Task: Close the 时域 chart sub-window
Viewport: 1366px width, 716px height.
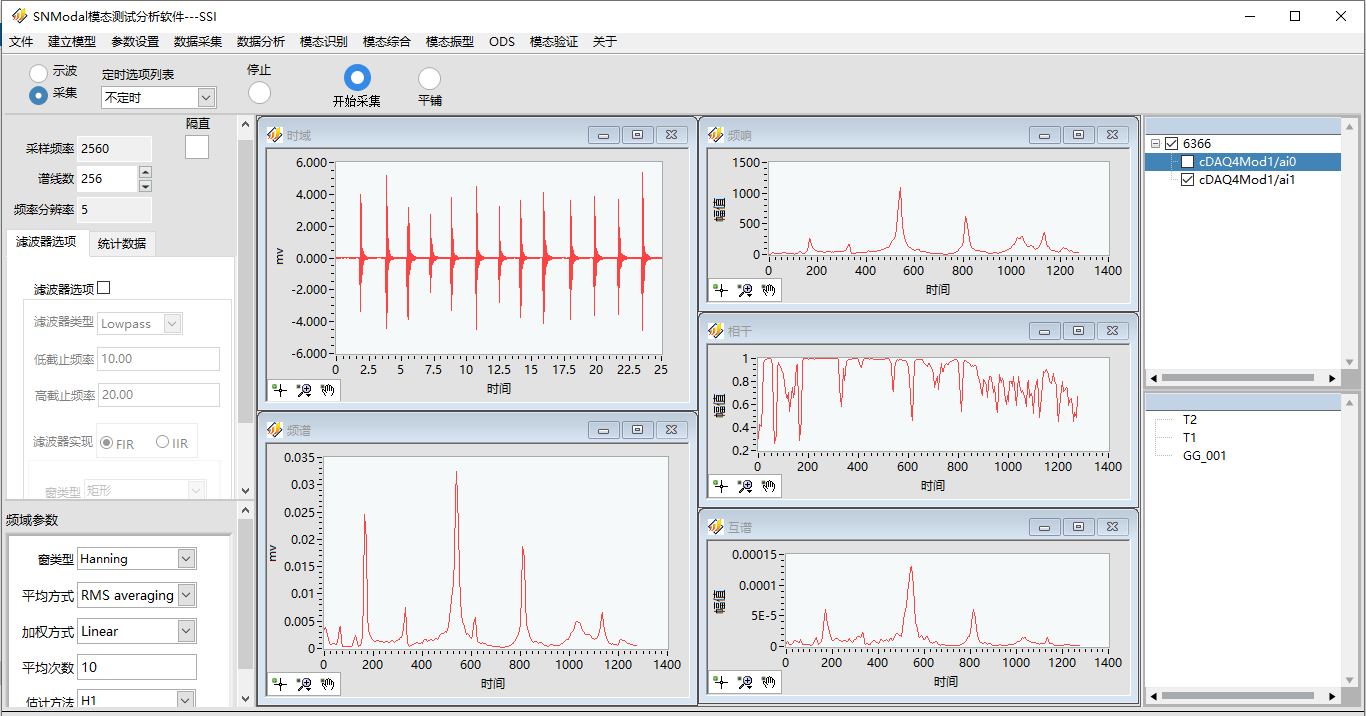Action: point(672,135)
